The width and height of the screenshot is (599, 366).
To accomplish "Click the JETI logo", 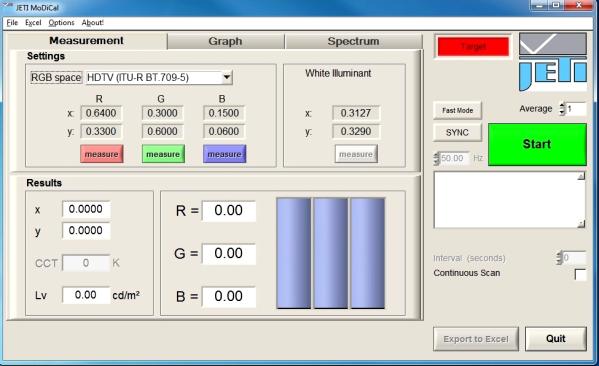I will pos(553,62).
